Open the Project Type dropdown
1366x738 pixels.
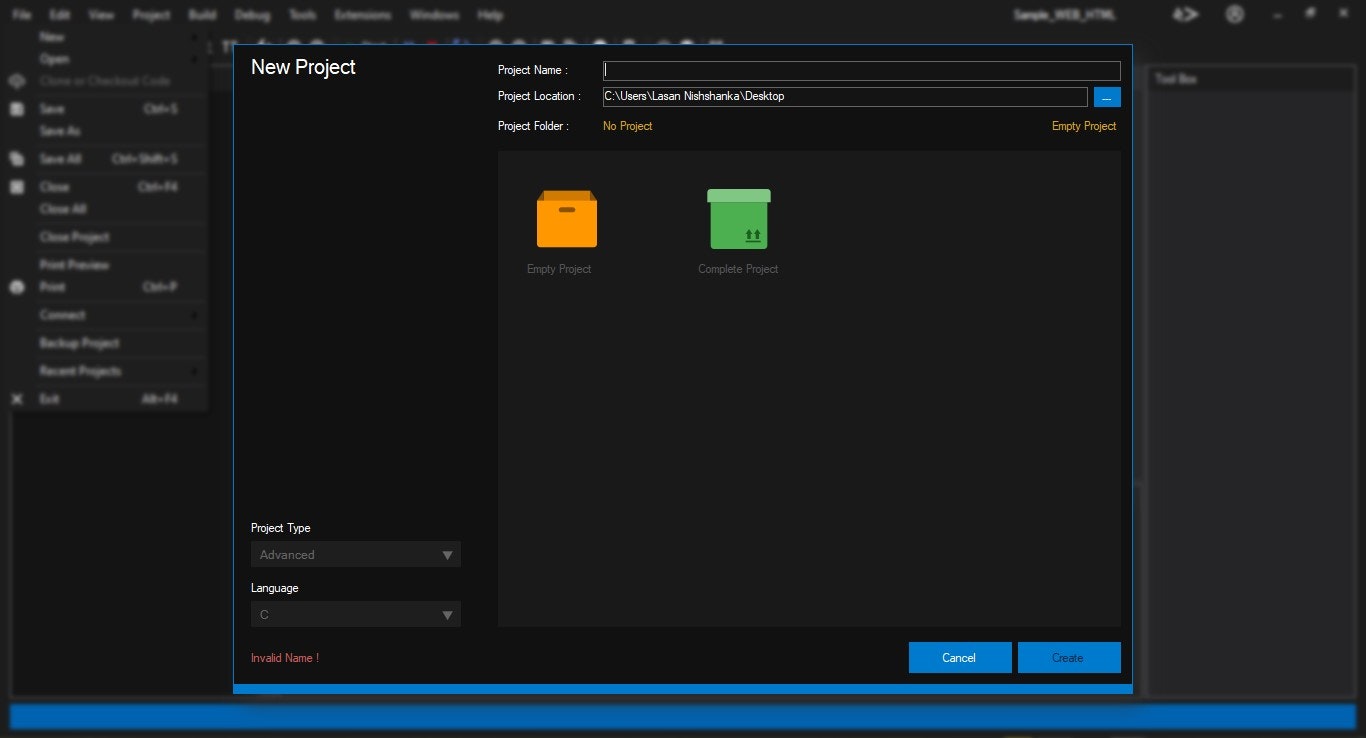355,555
